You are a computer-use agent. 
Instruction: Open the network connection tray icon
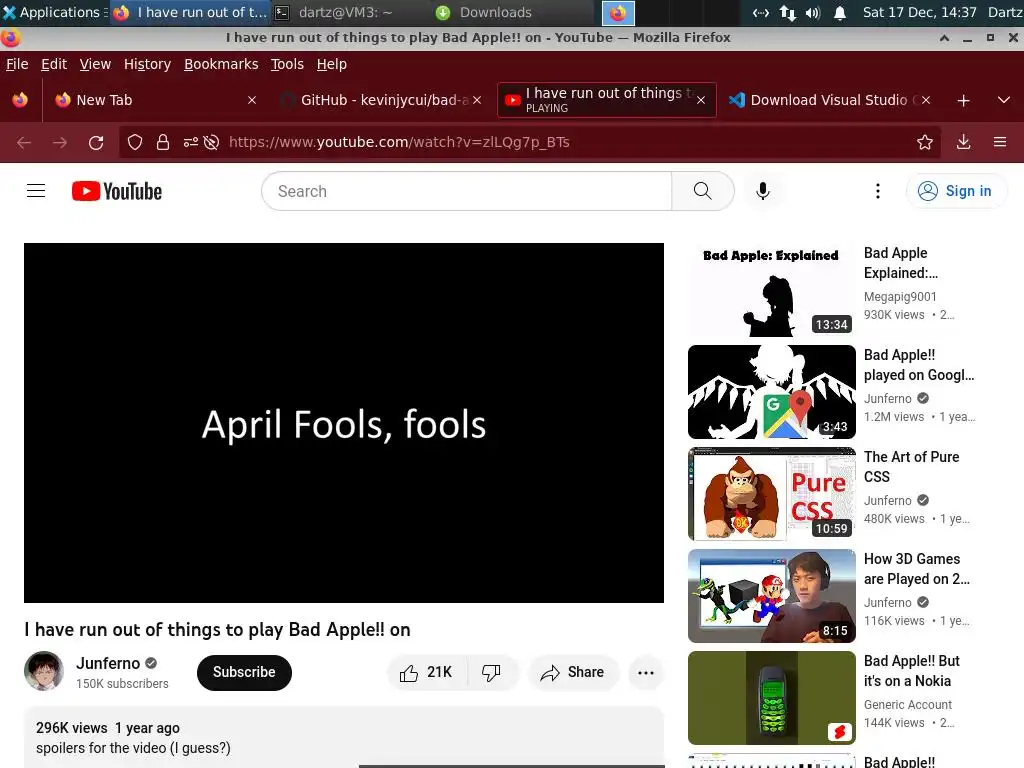pos(788,12)
